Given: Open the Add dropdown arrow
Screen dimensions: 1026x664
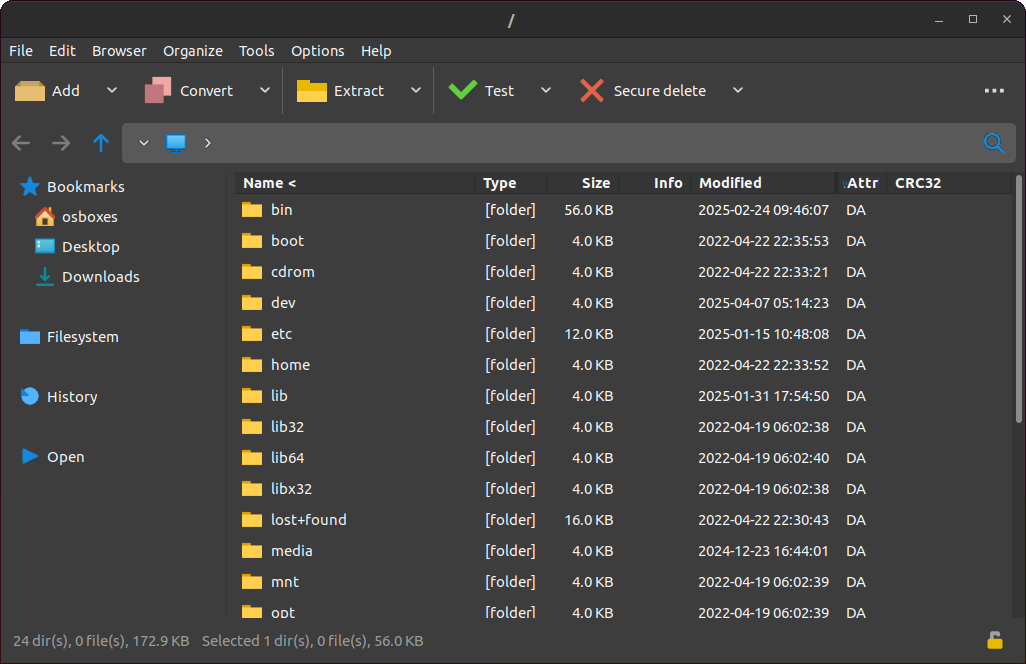Looking at the screenshot, I should [x=112, y=90].
